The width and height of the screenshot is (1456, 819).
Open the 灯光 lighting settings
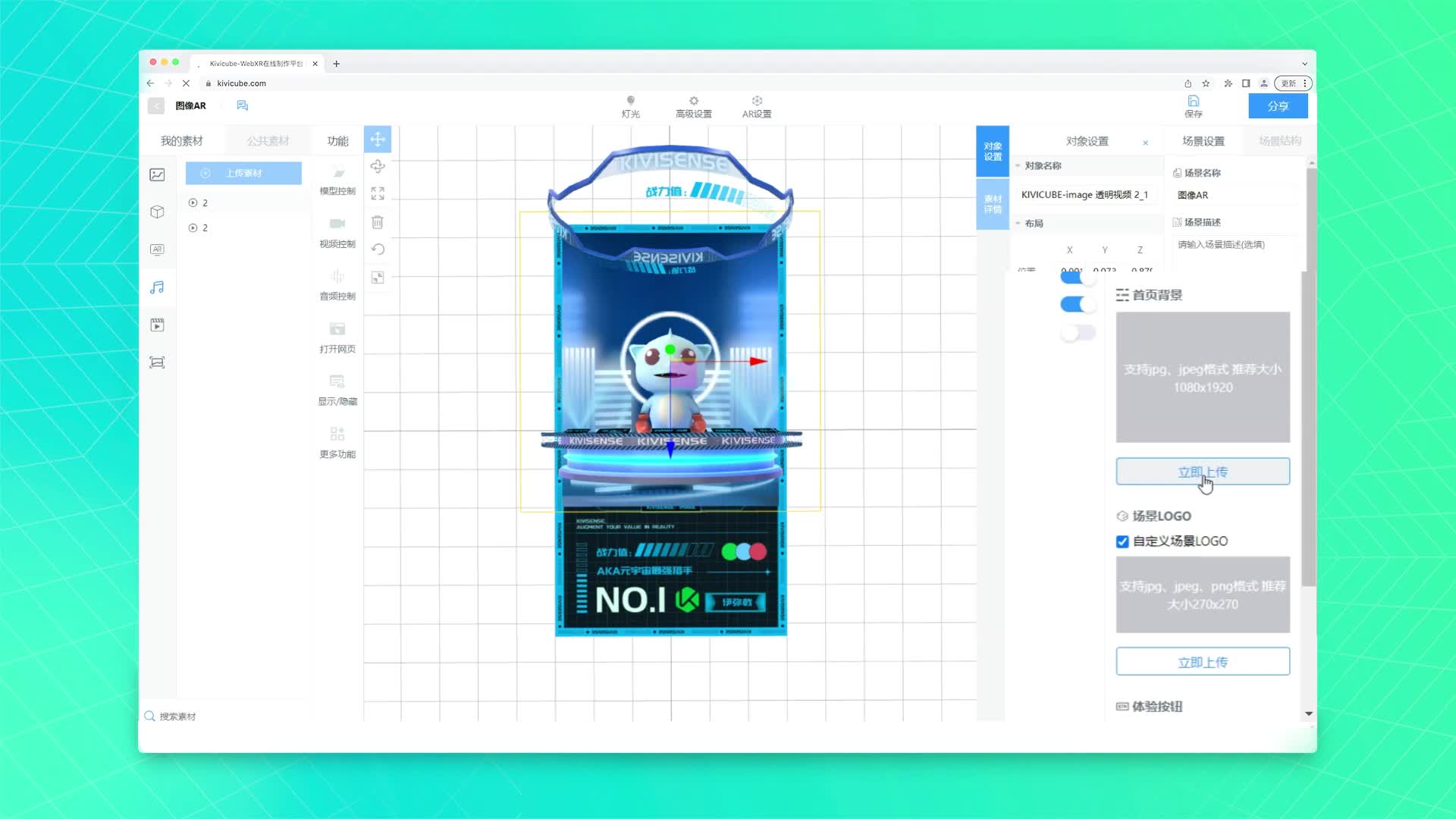tap(630, 106)
